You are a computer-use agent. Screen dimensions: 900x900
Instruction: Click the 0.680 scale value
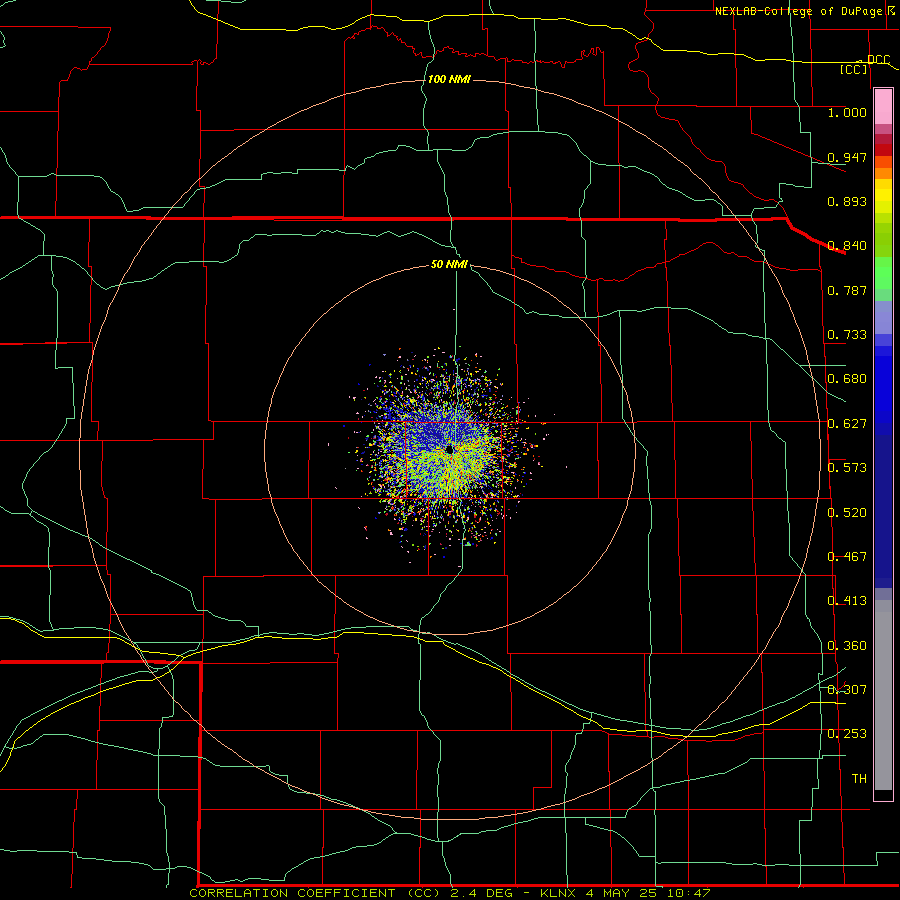[847, 379]
